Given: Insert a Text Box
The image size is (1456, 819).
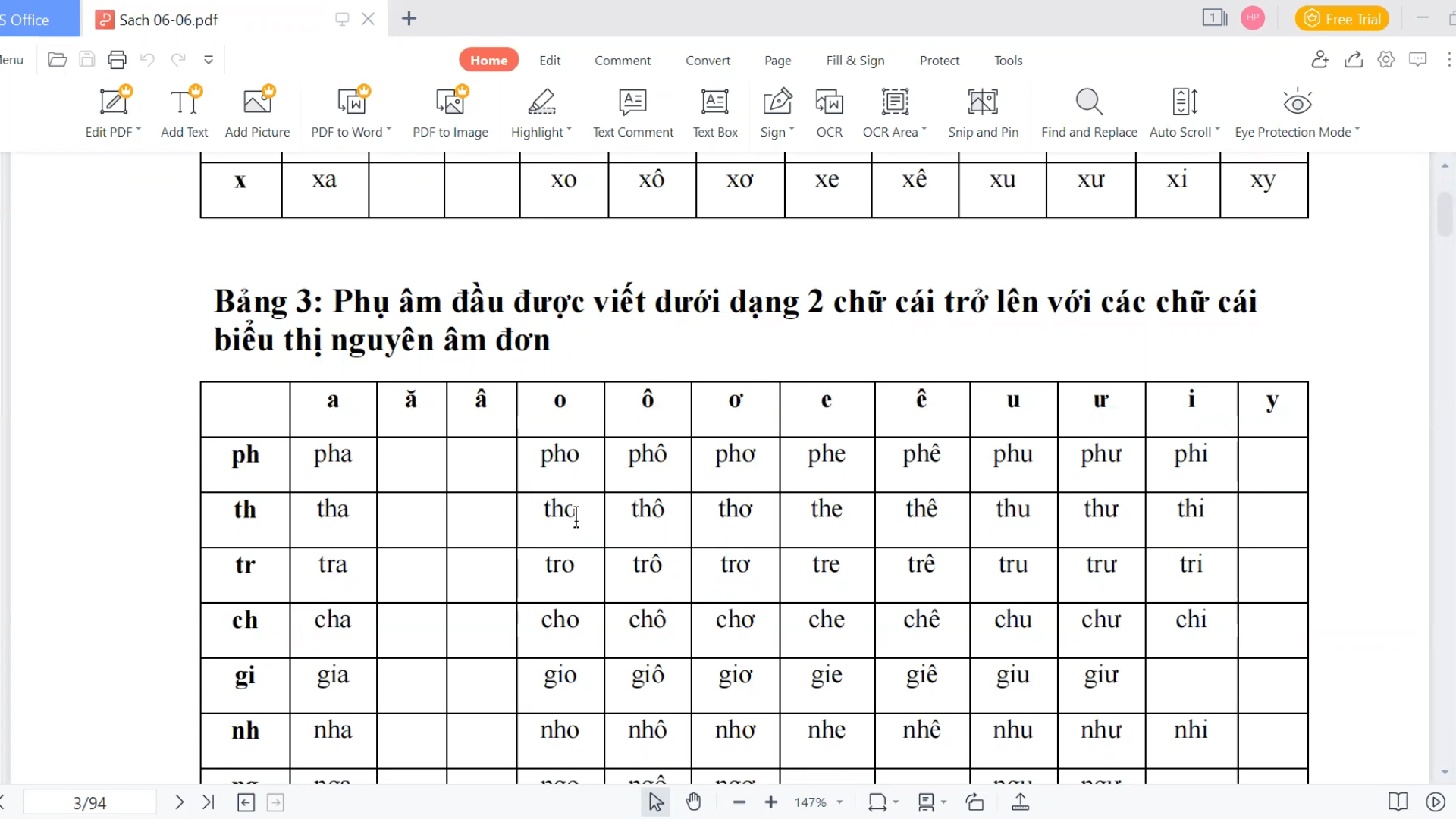Looking at the screenshot, I should (714, 110).
